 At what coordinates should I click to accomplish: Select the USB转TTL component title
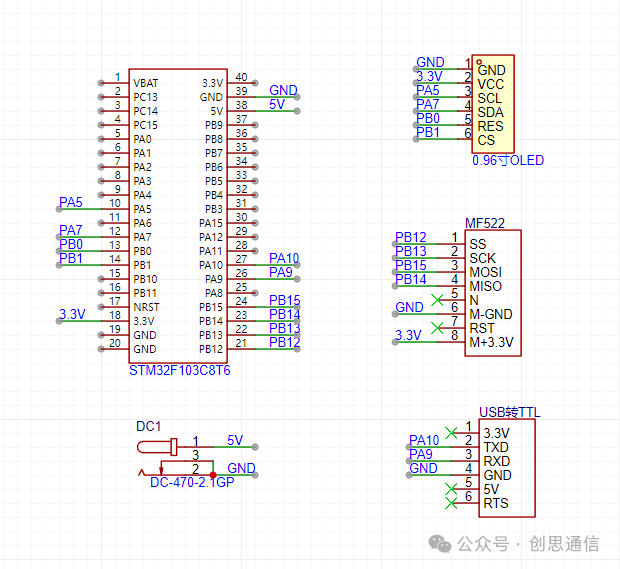coord(509,412)
